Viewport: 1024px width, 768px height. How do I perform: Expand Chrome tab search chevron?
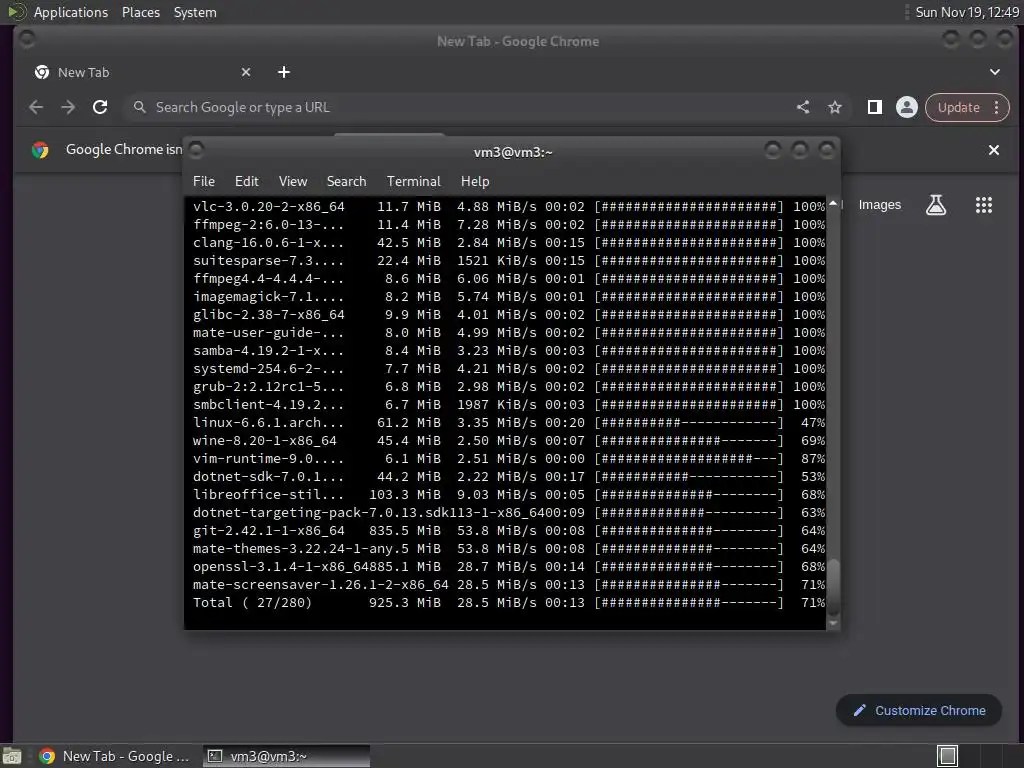995,72
